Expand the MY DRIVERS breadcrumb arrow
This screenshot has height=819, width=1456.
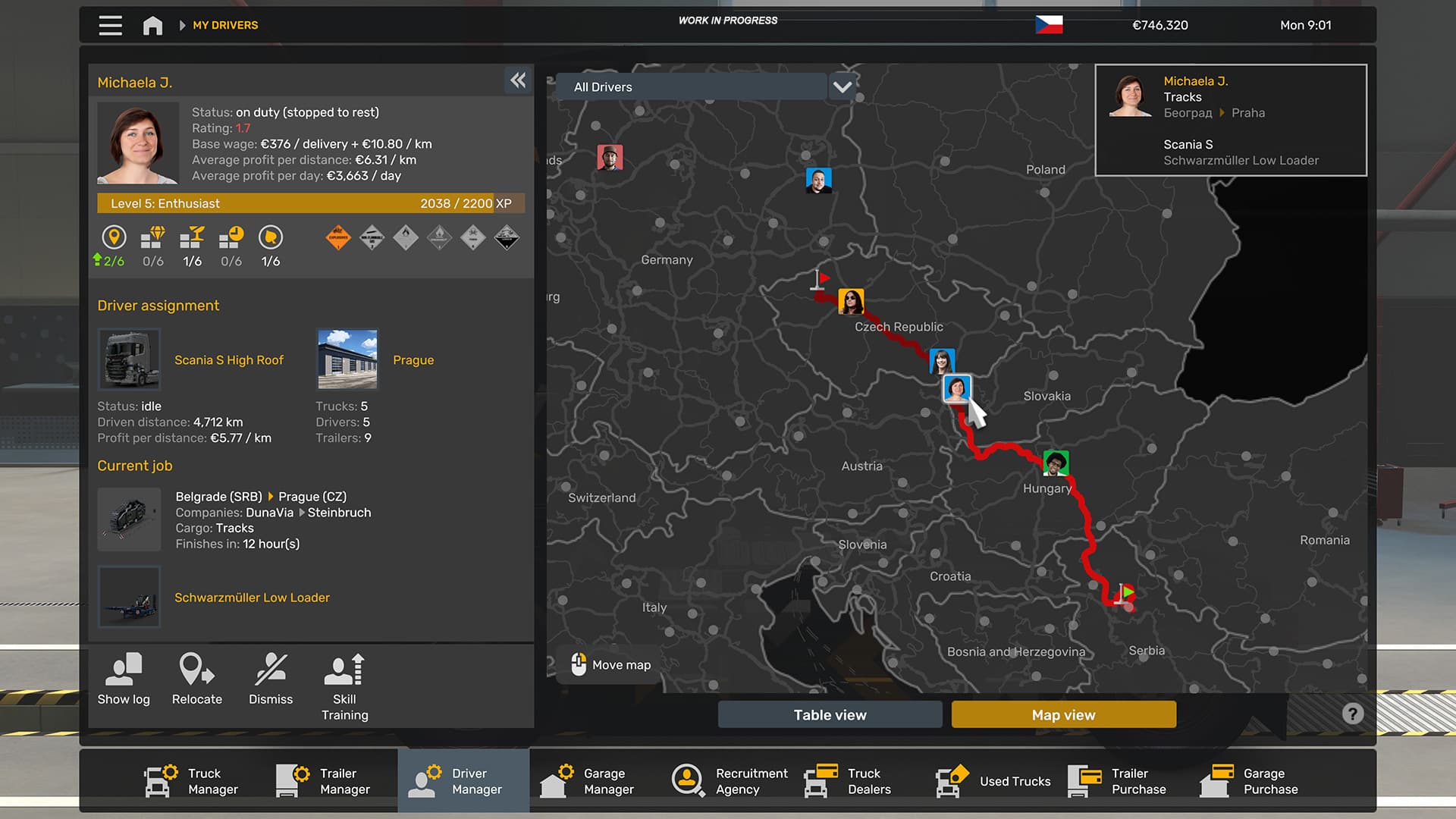(182, 25)
